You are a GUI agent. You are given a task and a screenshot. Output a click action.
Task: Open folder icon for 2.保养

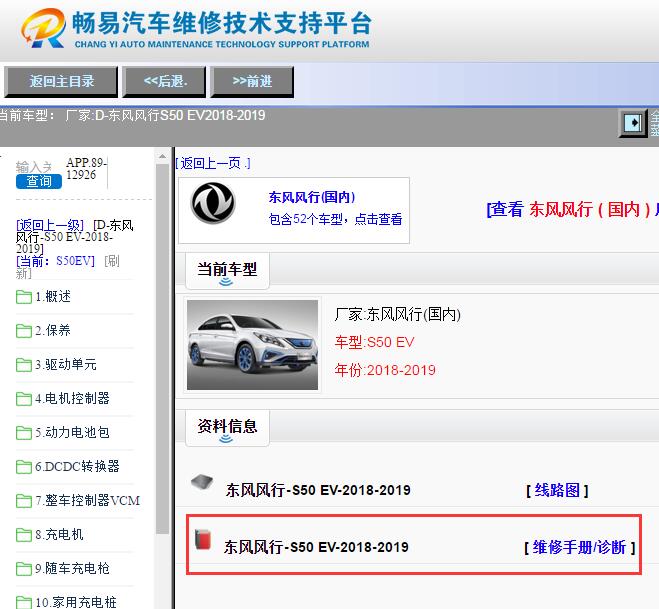tap(24, 331)
